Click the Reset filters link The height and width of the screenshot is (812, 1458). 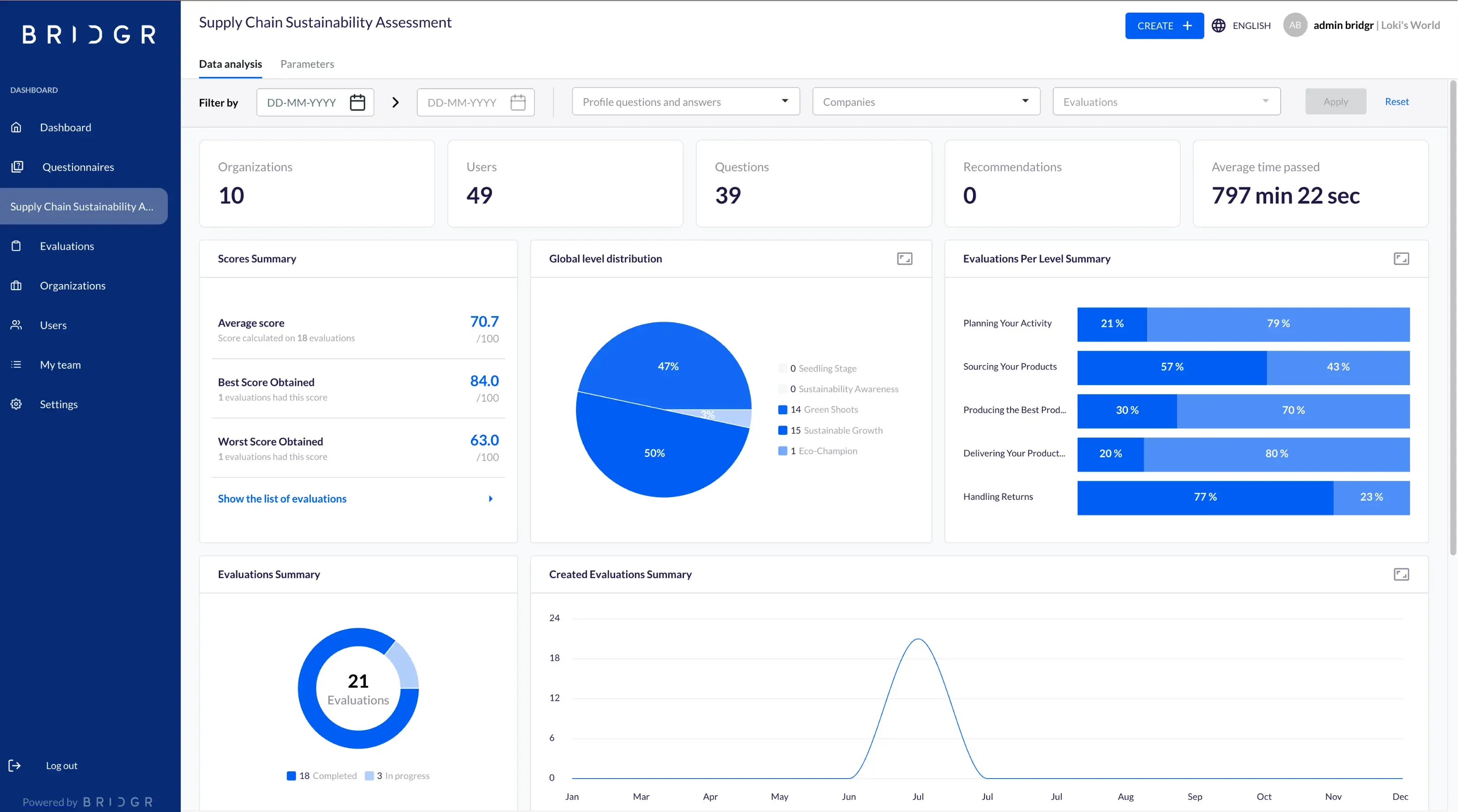pyautogui.click(x=1397, y=102)
